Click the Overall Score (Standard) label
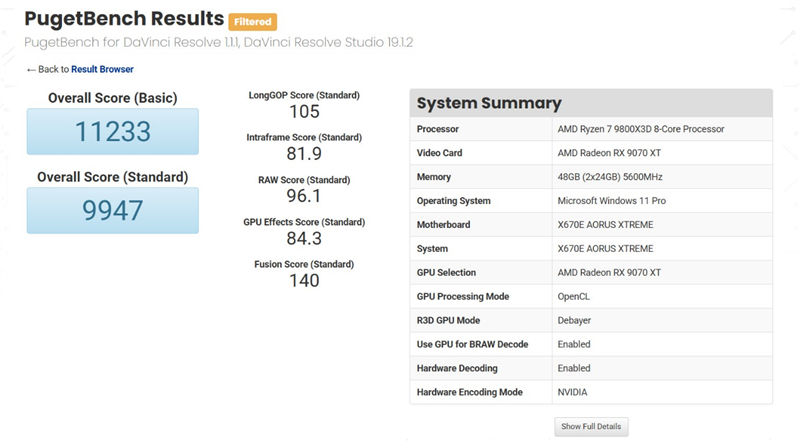Screen dimensions: 800x441 click(113, 177)
